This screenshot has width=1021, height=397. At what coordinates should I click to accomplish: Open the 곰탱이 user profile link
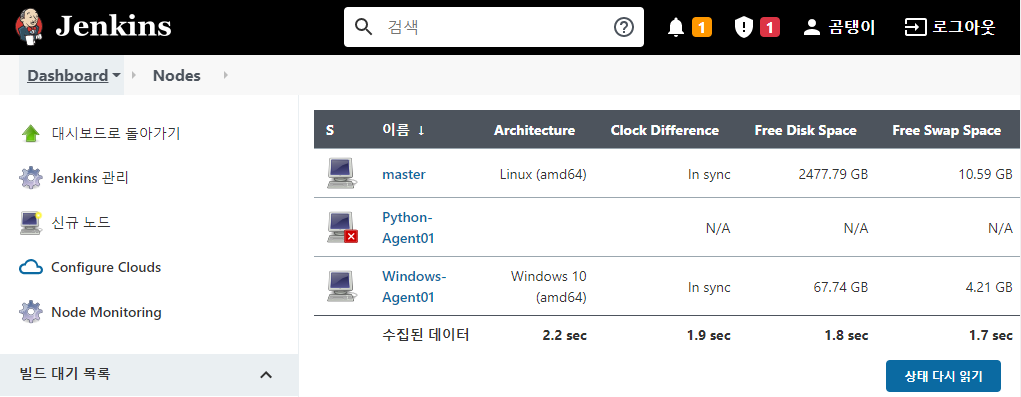(x=852, y=27)
